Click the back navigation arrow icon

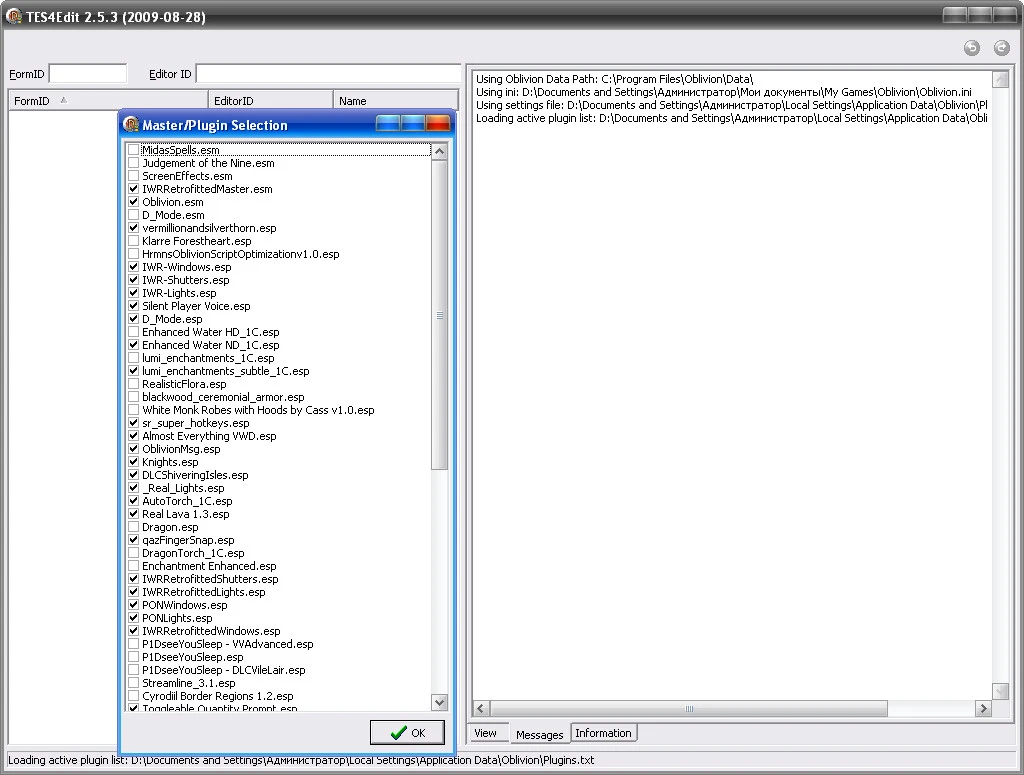(970, 47)
